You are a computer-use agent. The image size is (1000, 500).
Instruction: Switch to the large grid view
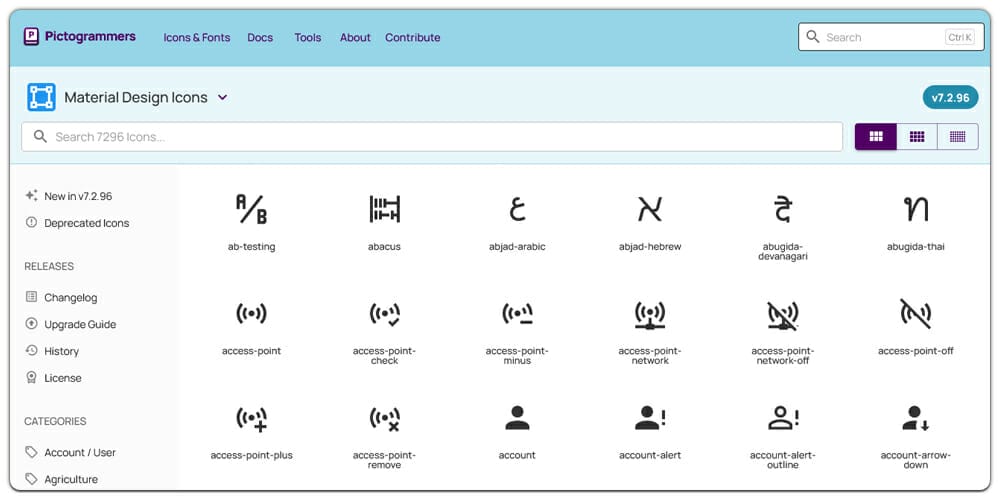[876, 136]
